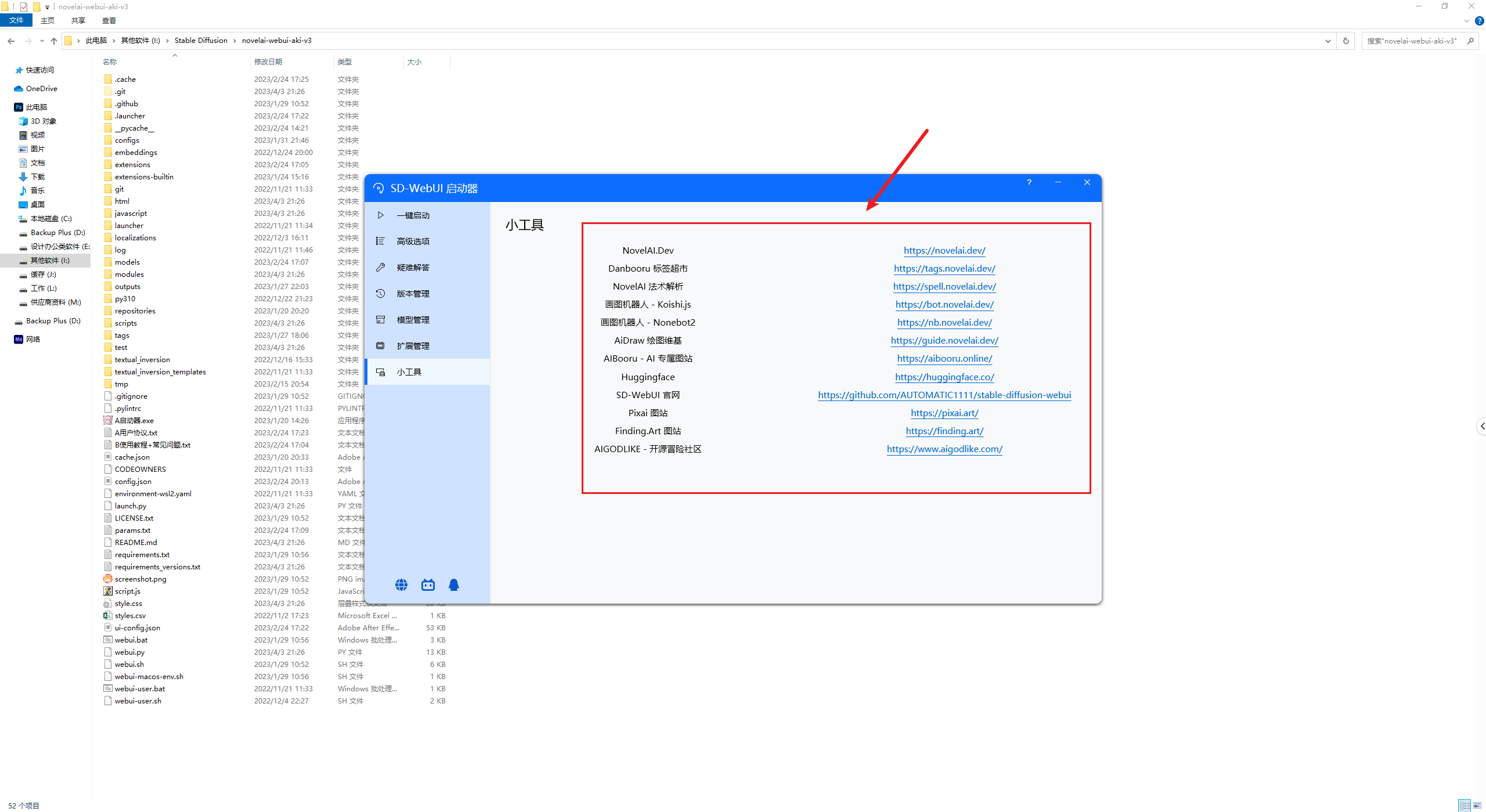Viewport: 1486px width, 812px height.
Task: Open recent locations dropdown arrow
Action: [42, 41]
